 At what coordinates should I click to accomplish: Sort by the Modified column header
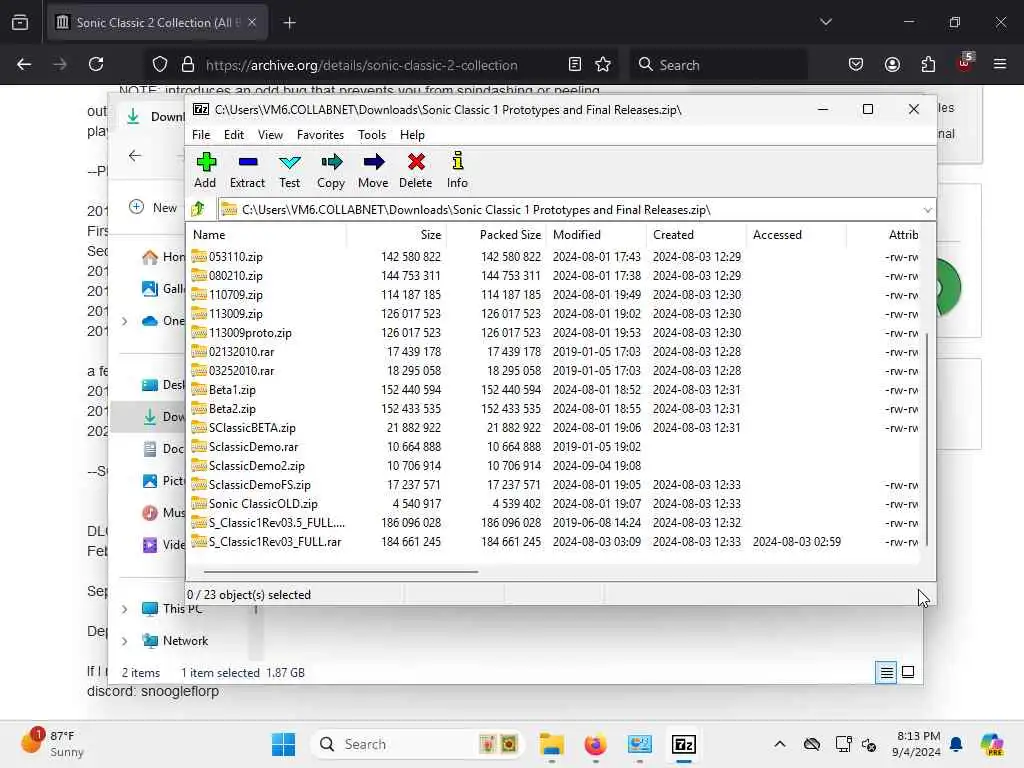point(596,234)
